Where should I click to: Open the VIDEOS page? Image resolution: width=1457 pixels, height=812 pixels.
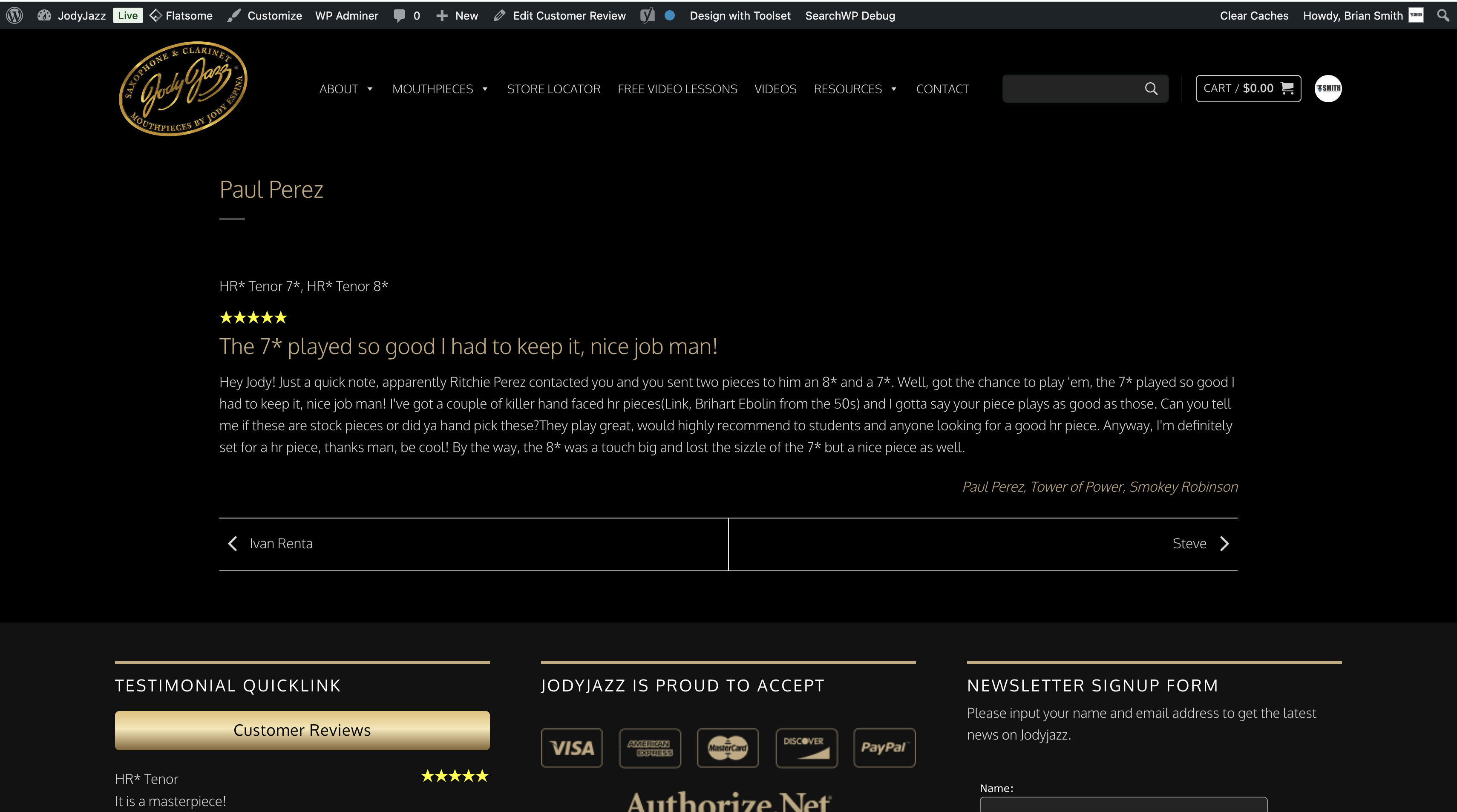click(x=775, y=89)
